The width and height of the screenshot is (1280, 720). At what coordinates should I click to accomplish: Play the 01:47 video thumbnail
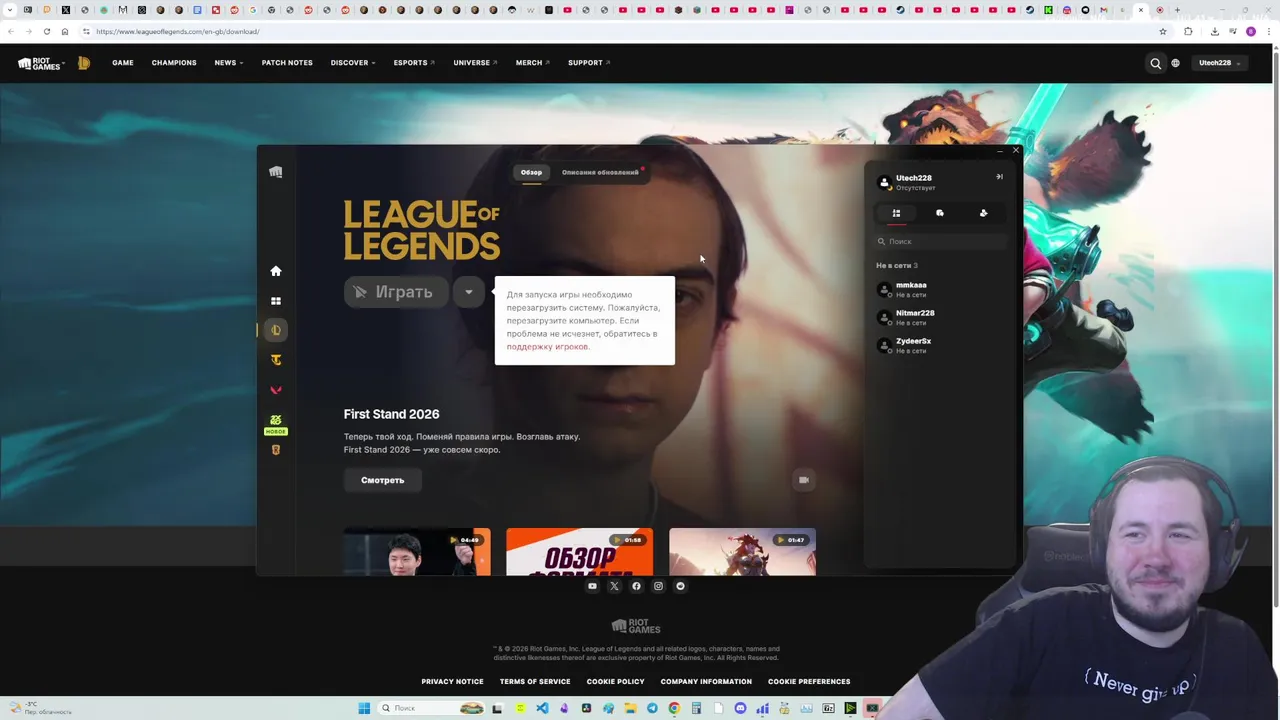point(742,552)
